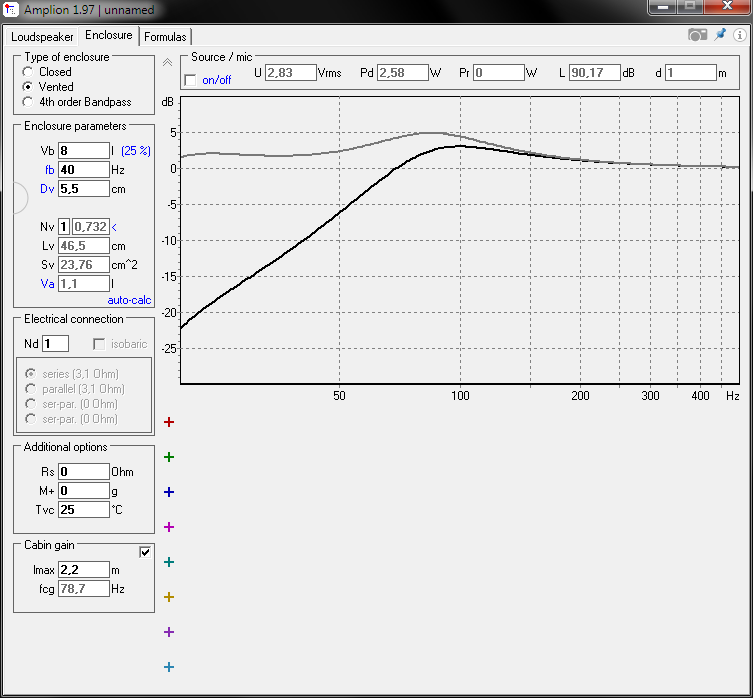The width and height of the screenshot is (753, 698).
Task: Click the 0,732 value next to Nv
Action: pyautogui.click(x=91, y=227)
